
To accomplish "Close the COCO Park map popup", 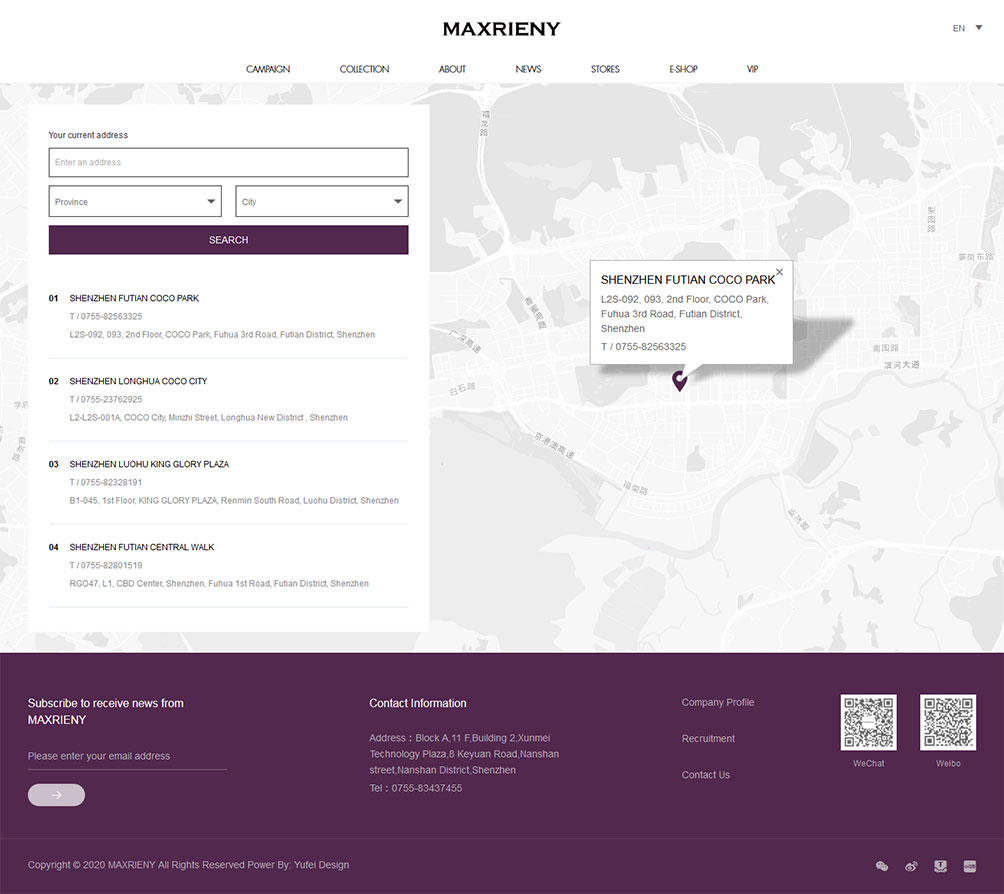I will tap(780, 272).
